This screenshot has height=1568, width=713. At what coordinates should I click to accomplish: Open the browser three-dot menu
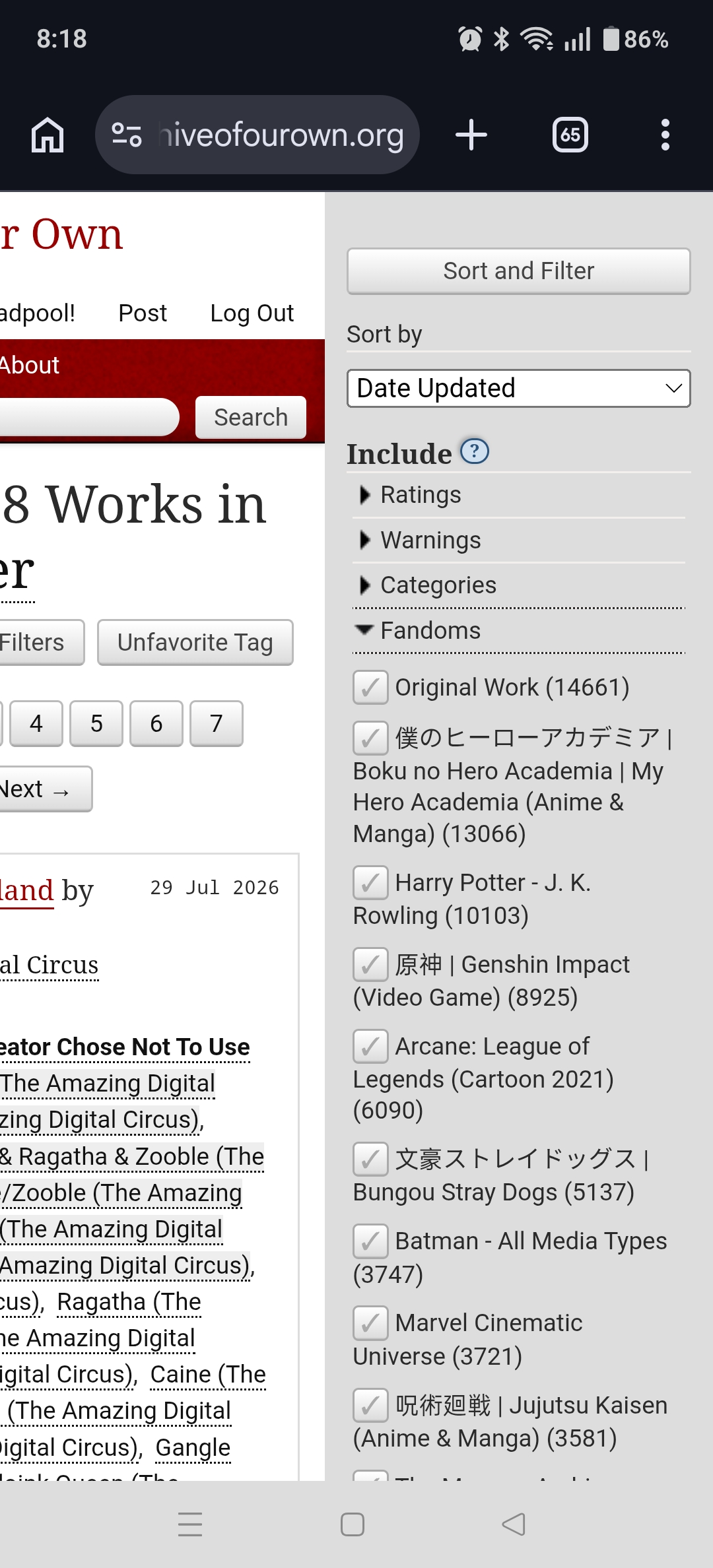tap(665, 135)
